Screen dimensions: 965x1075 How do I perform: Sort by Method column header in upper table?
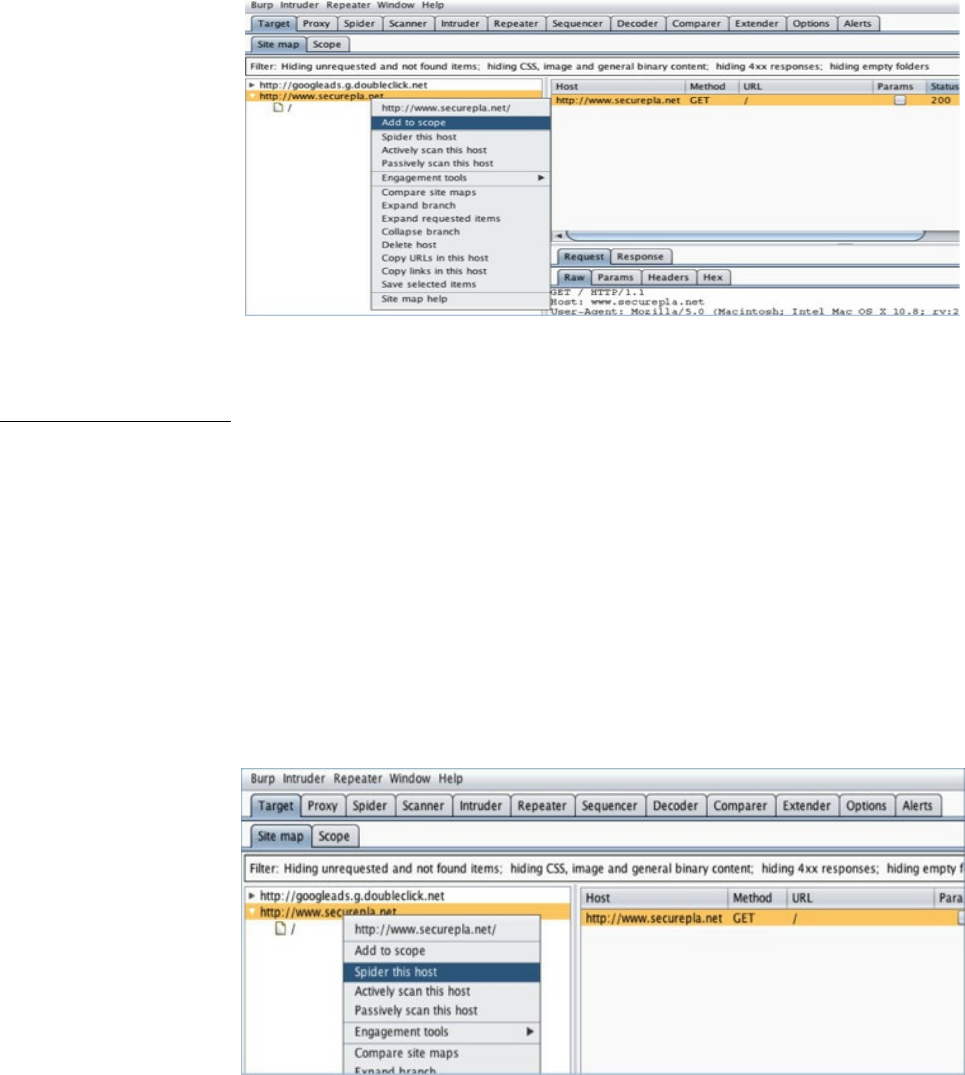(711, 86)
